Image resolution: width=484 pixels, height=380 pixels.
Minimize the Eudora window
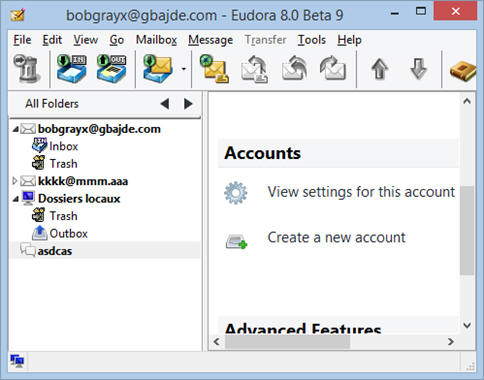(x=395, y=14)
